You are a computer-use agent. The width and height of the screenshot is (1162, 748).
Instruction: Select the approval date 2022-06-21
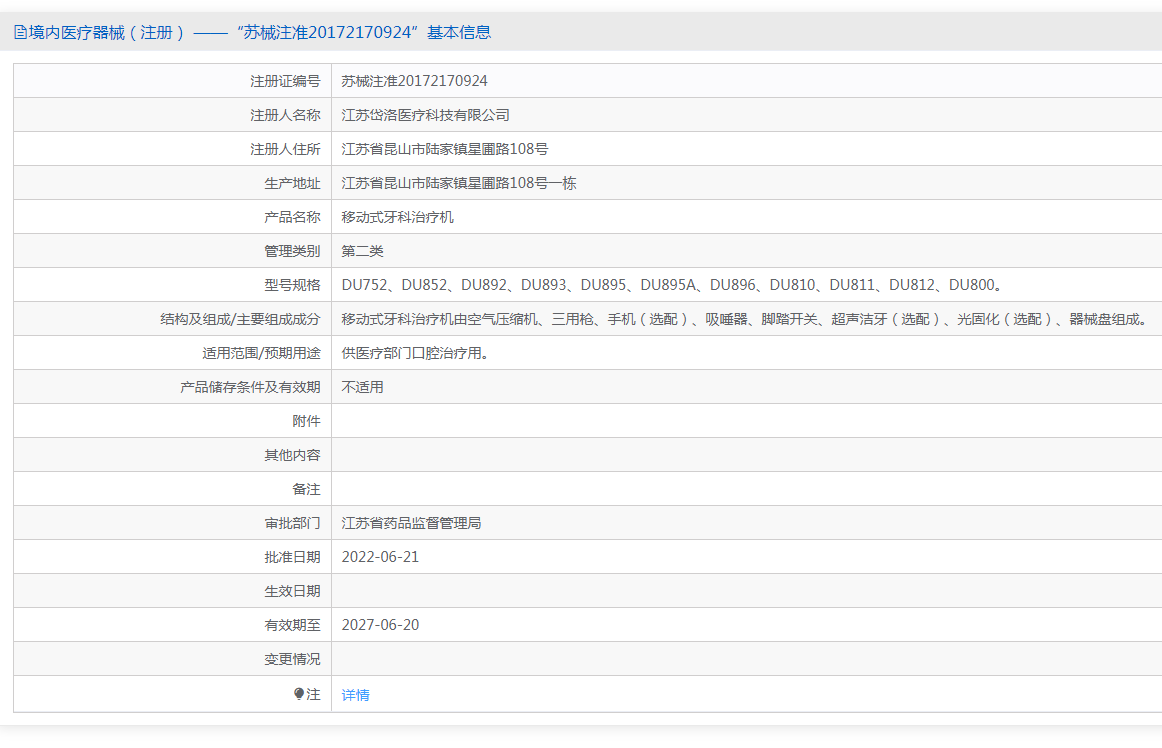(x=381, y=557)
